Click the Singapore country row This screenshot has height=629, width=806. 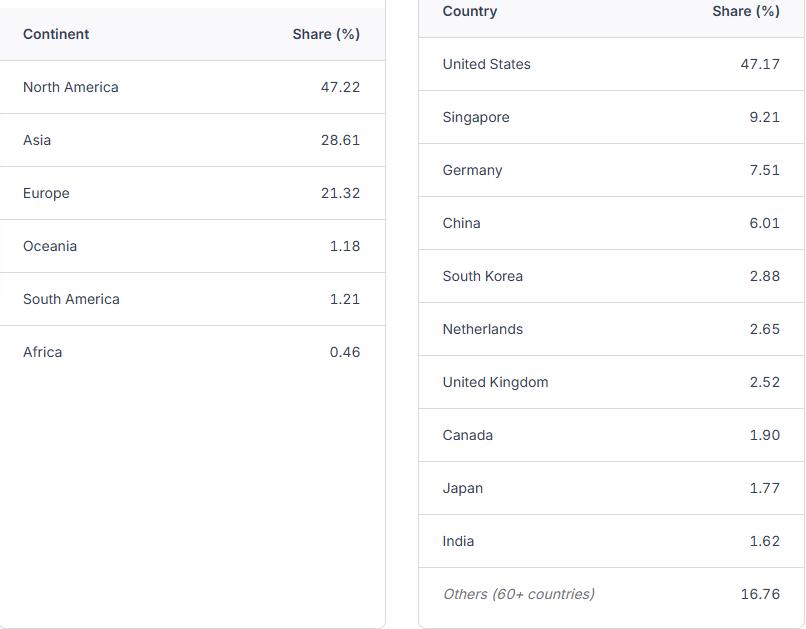[x=476, y=117]
